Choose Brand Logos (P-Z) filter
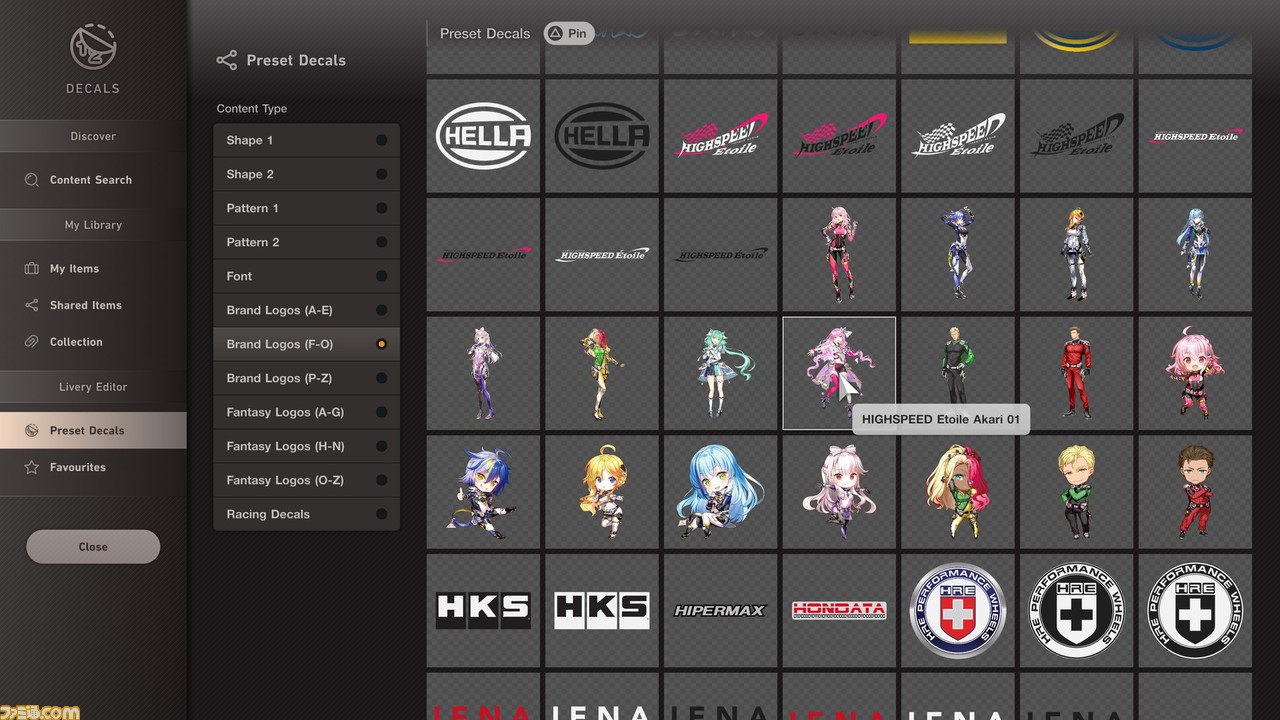The image size is (1280, 720). point(306,379)
